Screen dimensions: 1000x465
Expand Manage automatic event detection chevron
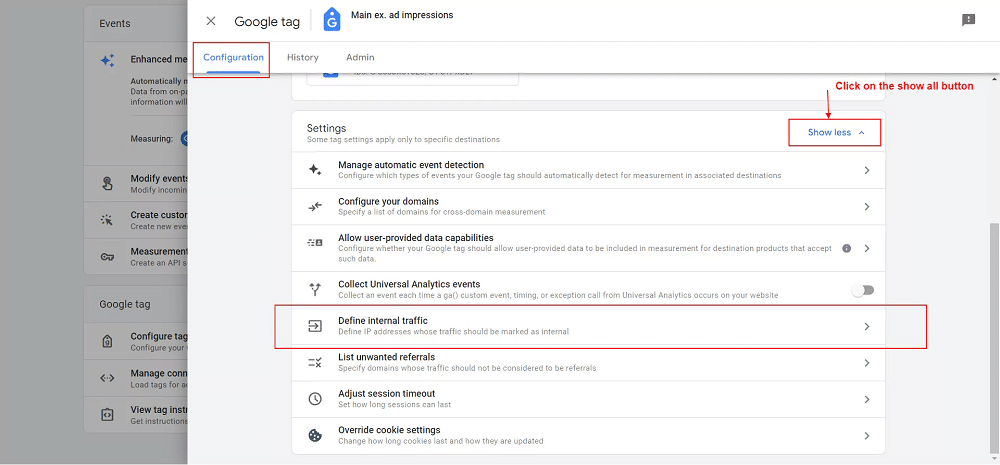(867, 171)
